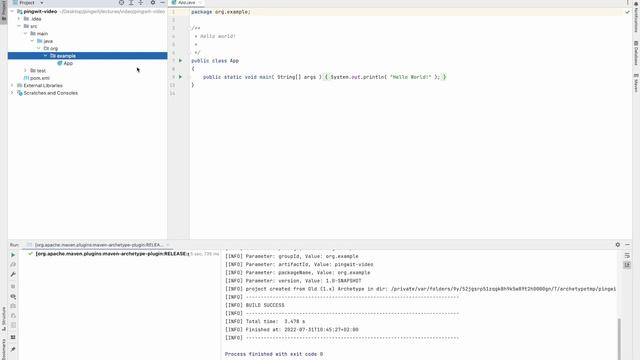Image resolution: width=640 pixels, height=360 pixels.
Task: Select the .idea folder row
Action: click(x=33, y=19)
